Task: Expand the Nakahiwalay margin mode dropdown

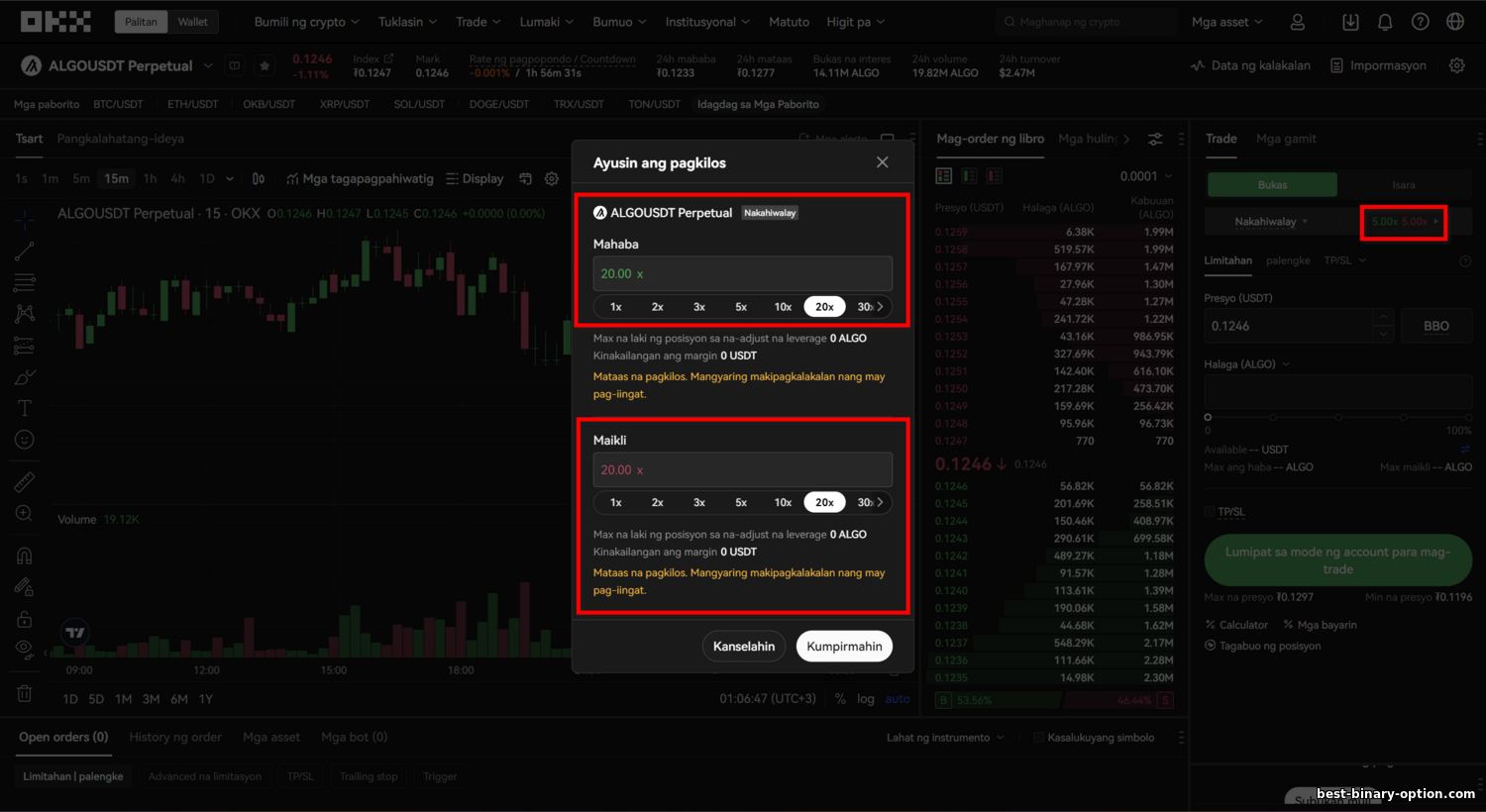Action: click(x=1271, y=222)
